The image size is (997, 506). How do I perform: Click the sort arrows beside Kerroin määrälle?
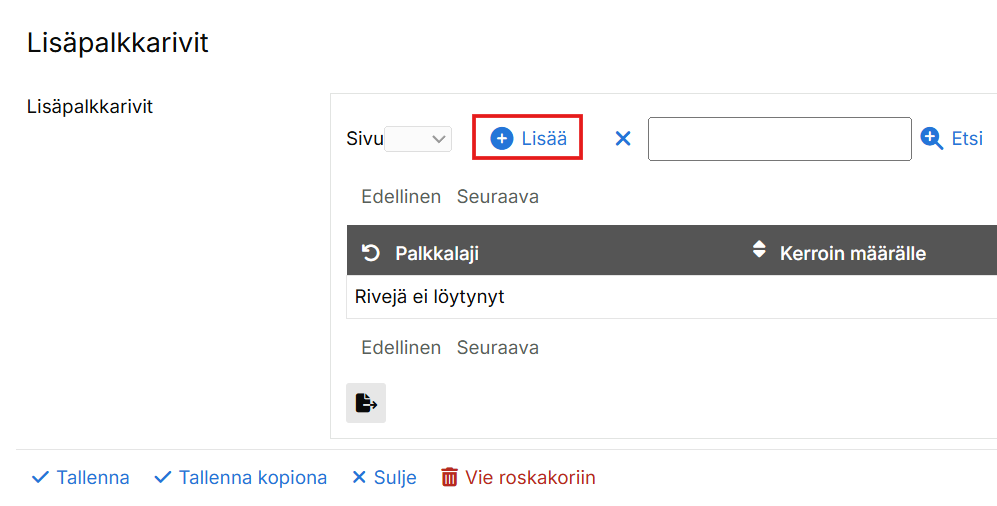(x=759, y=251)
